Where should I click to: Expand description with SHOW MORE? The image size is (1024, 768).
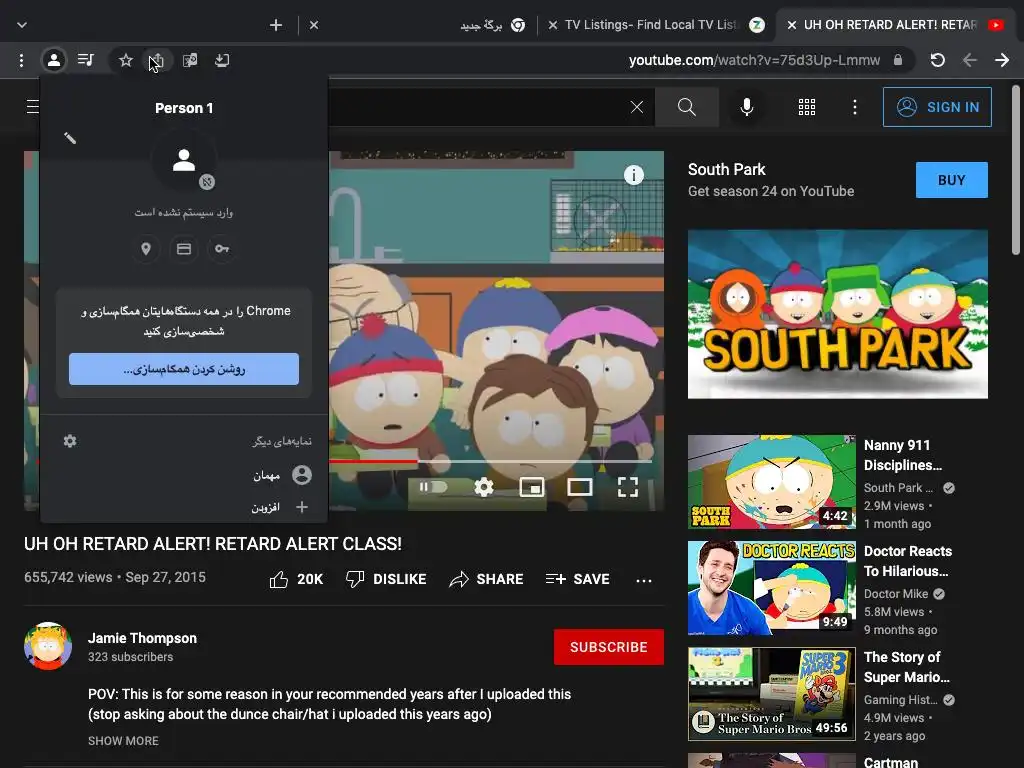click(123, 741)
